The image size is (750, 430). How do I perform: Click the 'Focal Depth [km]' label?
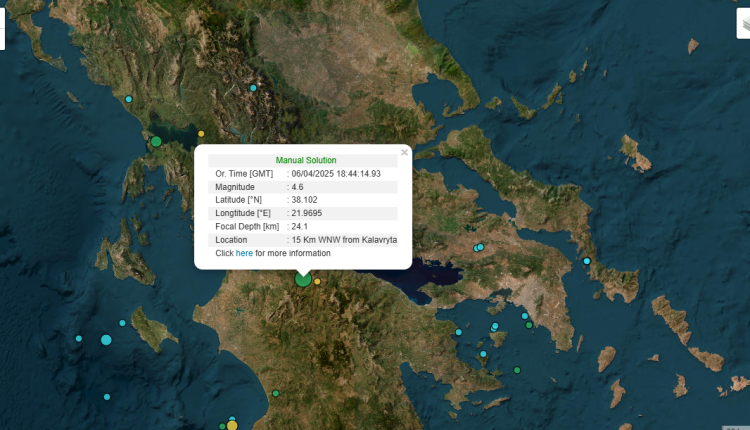click(247, 227)
